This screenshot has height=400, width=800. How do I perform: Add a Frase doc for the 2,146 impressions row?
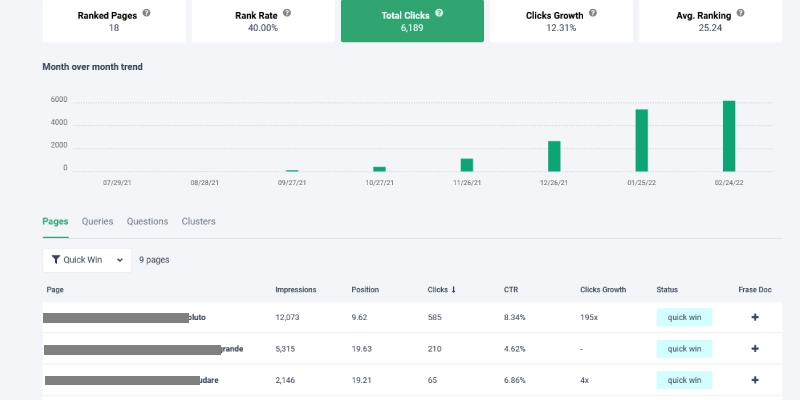(755, 380)
